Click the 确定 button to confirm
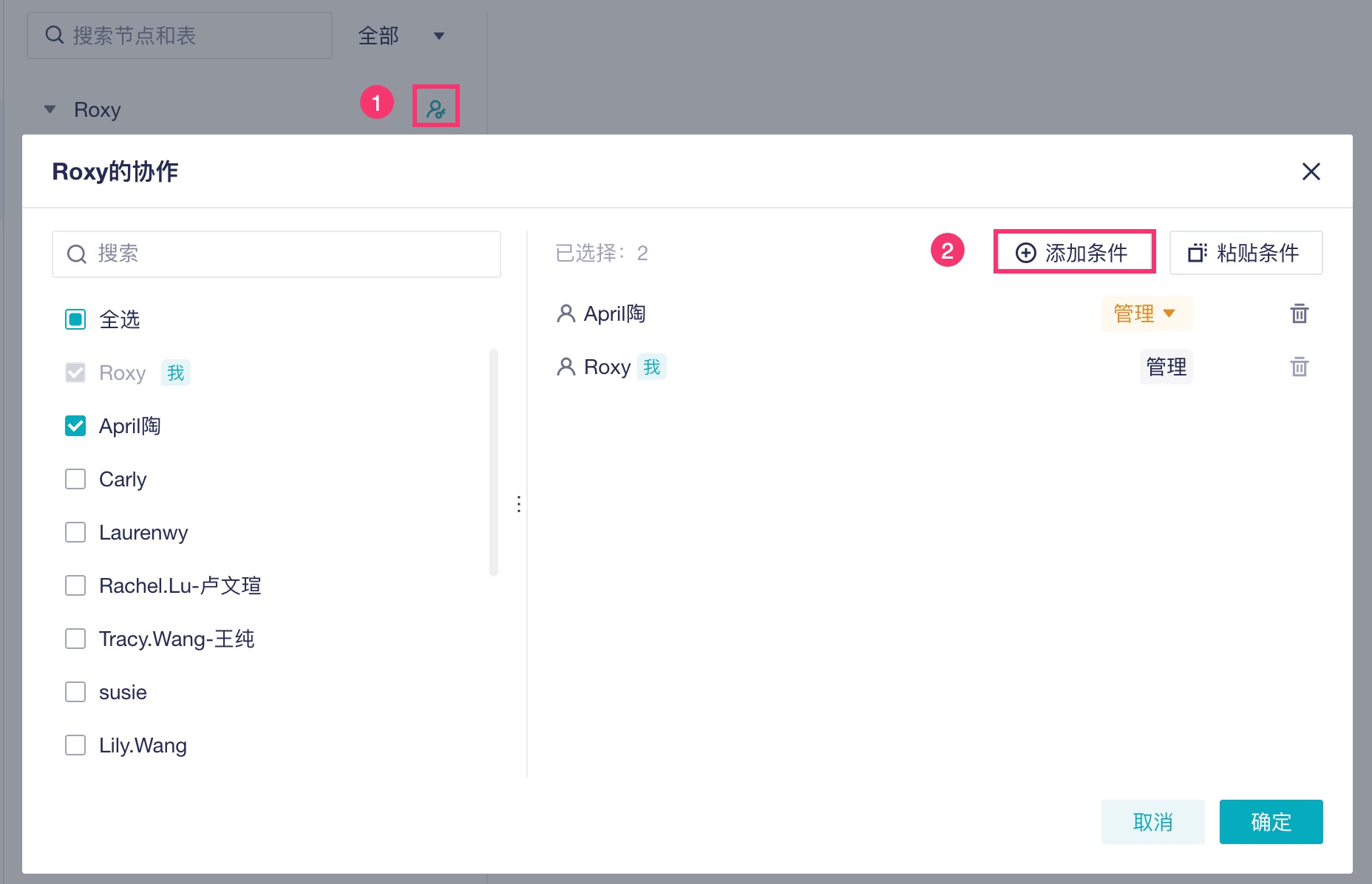The width and height of the screenshot is (1372, 884). (1271, 822)
